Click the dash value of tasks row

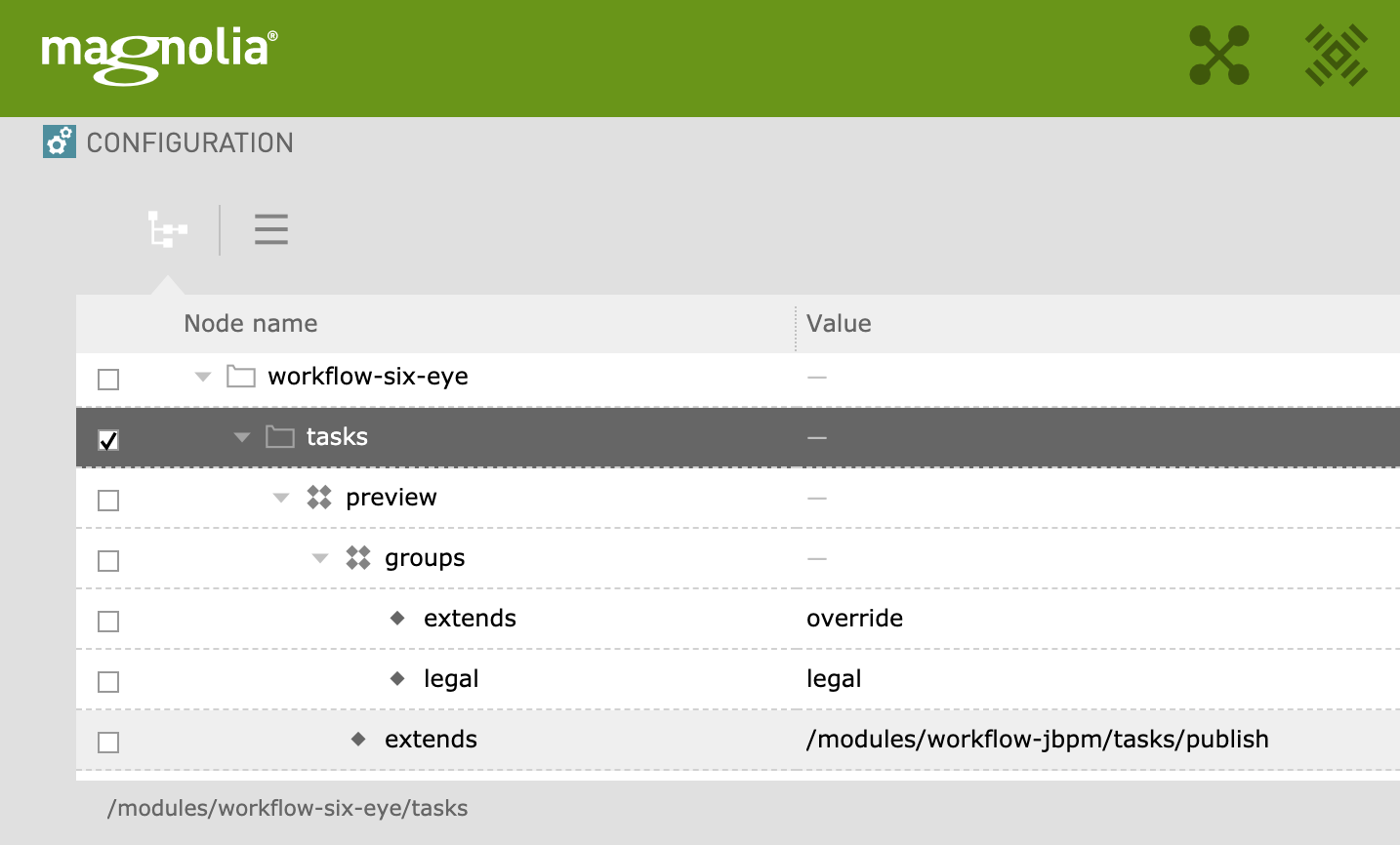817,438
